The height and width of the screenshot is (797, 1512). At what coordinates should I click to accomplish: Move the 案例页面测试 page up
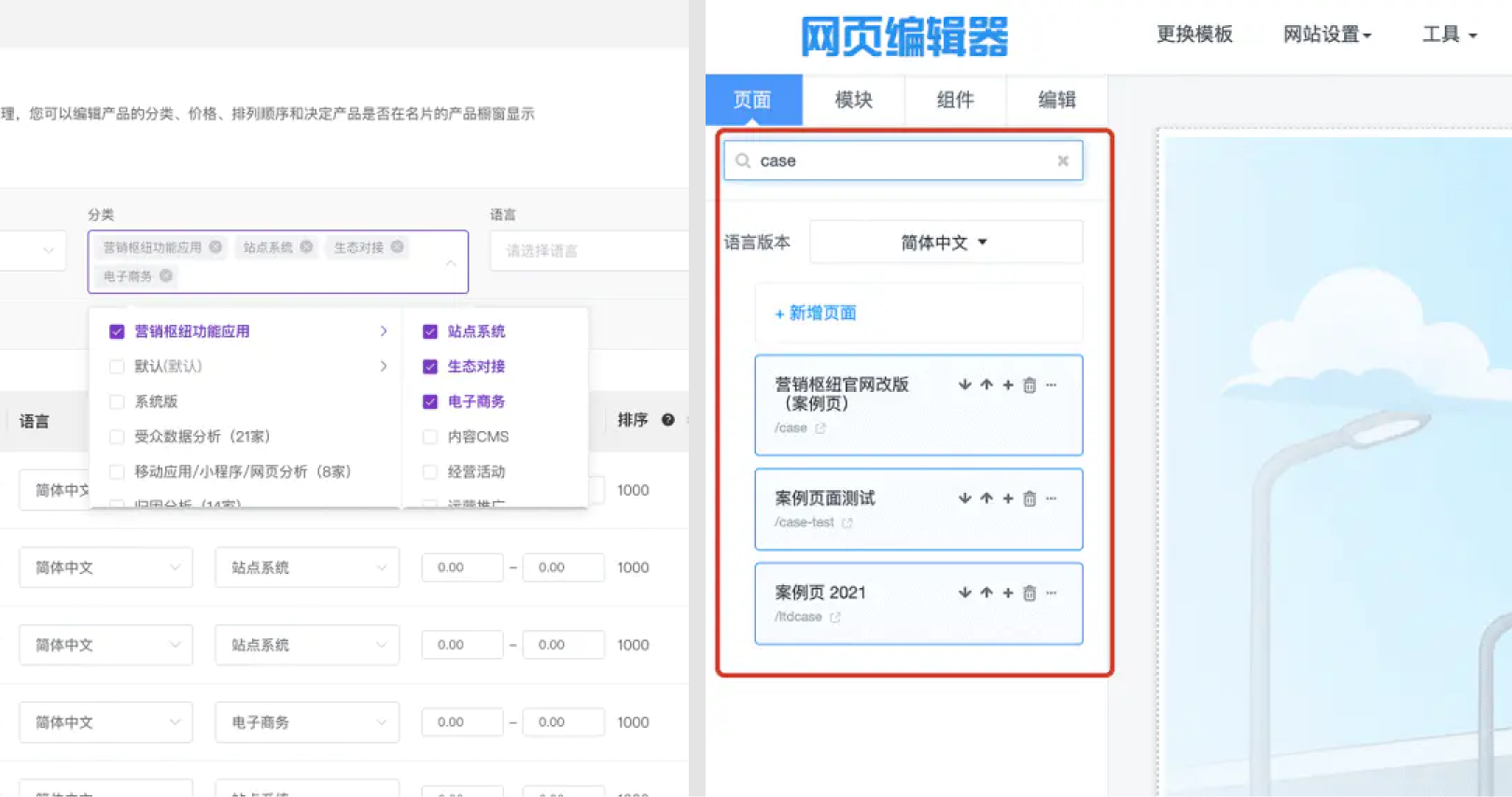pyautogui.click(x=987, y=498)
